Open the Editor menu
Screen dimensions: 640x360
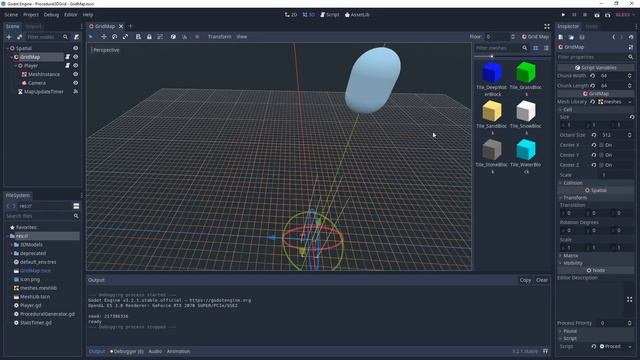click(x=71, y=15)
